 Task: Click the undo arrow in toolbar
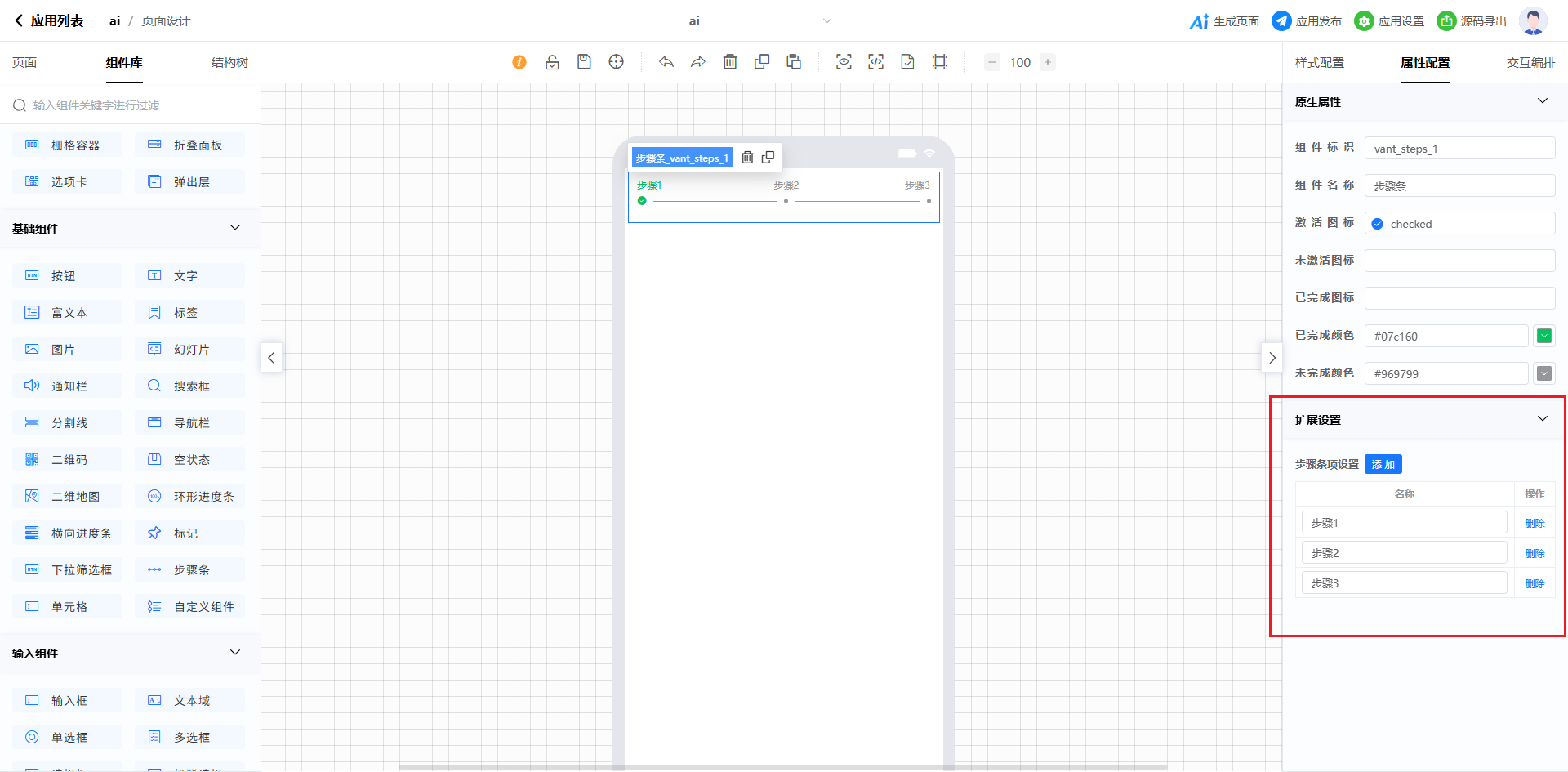(666, 62)
